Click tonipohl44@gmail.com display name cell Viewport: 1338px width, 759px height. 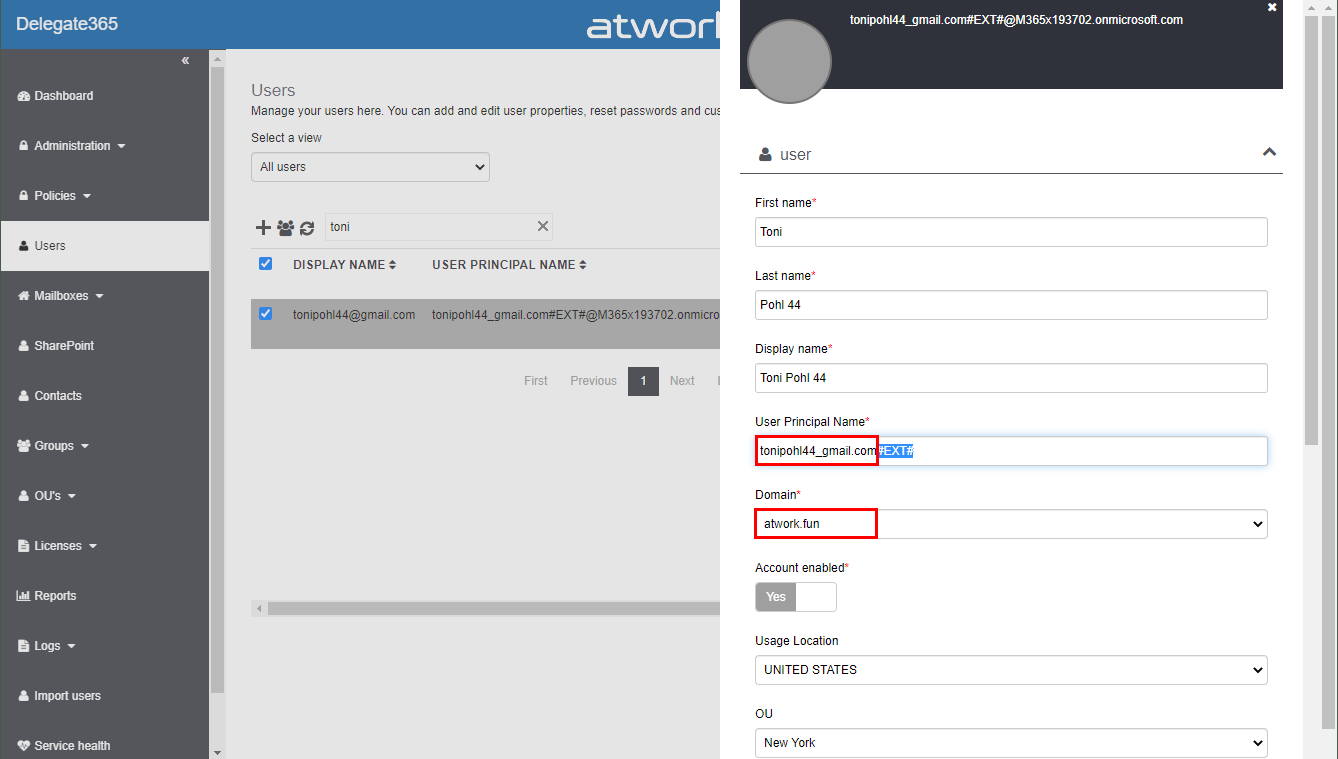point(354,314)
